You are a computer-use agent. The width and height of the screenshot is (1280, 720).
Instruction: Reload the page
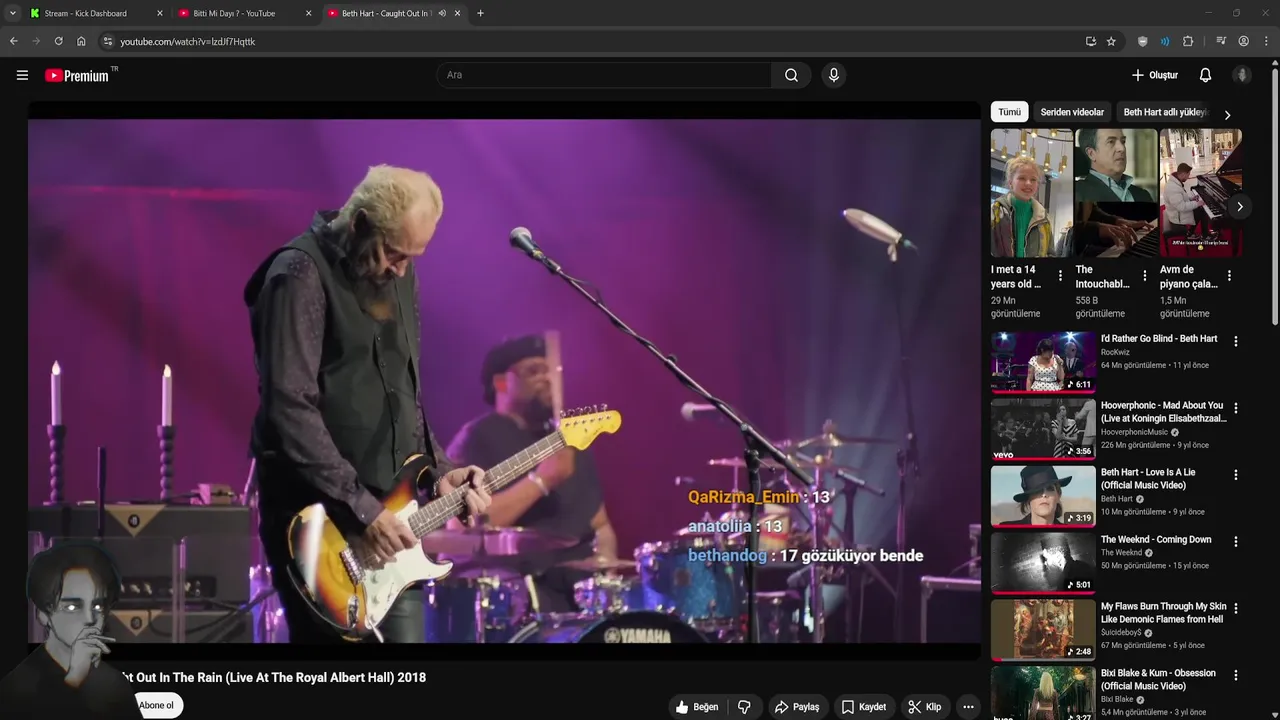pyautogui.click(x=58, y=41)
